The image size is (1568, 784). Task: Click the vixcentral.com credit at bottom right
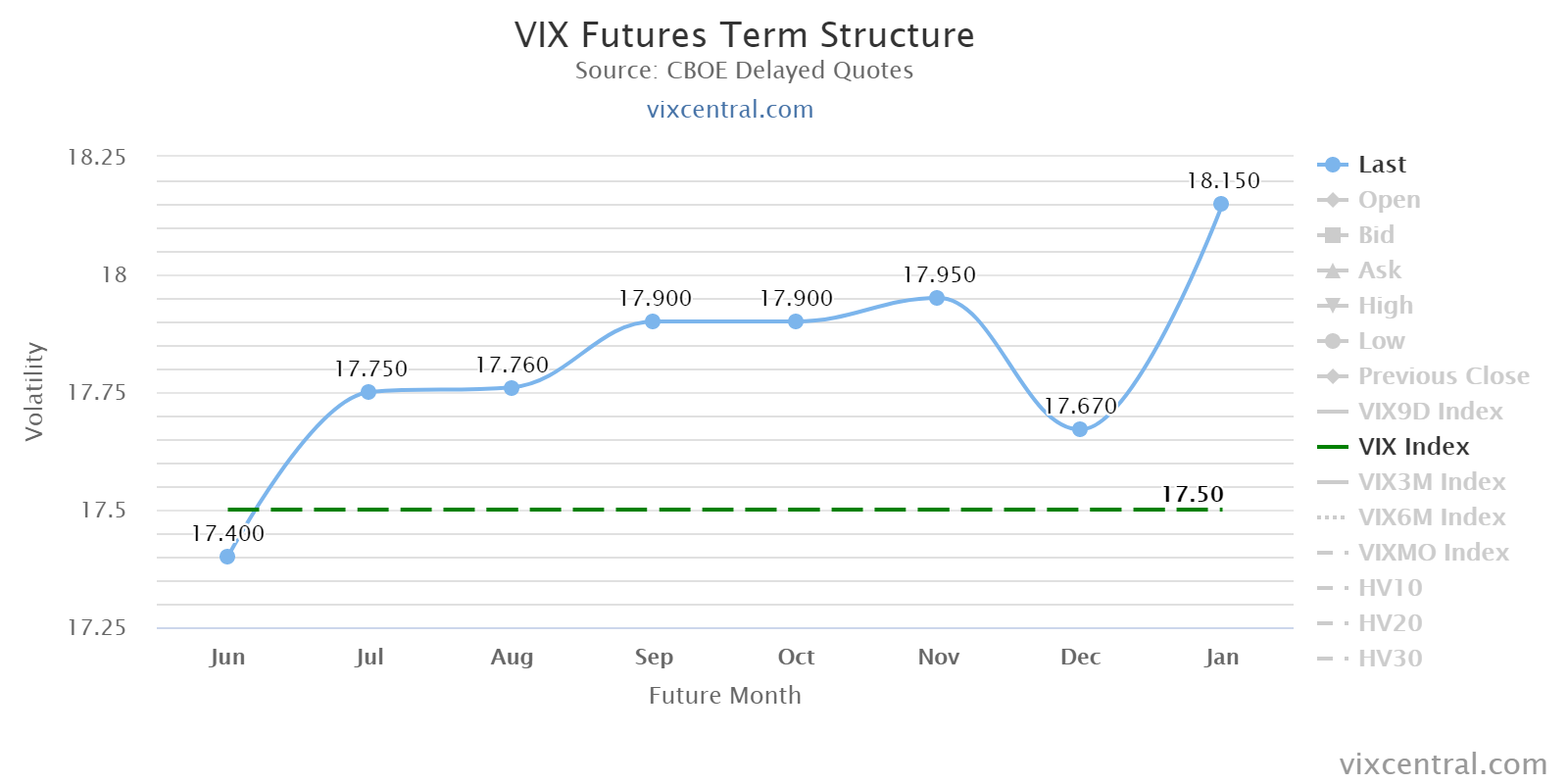tap(1443, 763)
